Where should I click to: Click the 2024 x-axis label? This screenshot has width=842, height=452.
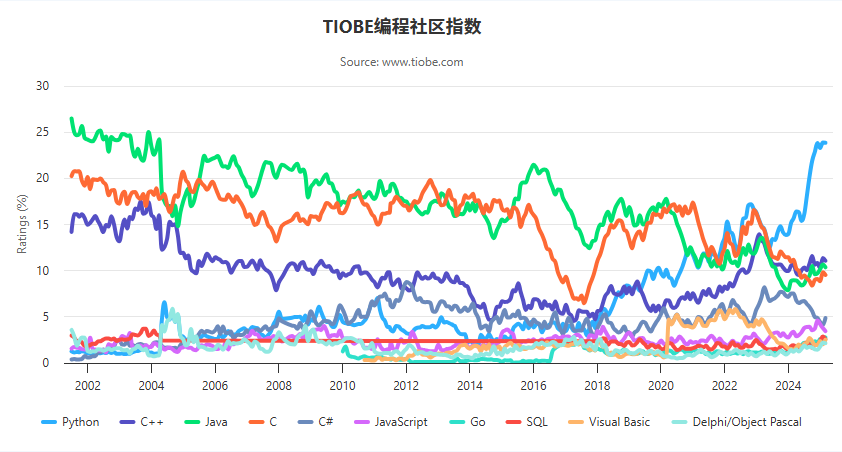coord(788,385)
